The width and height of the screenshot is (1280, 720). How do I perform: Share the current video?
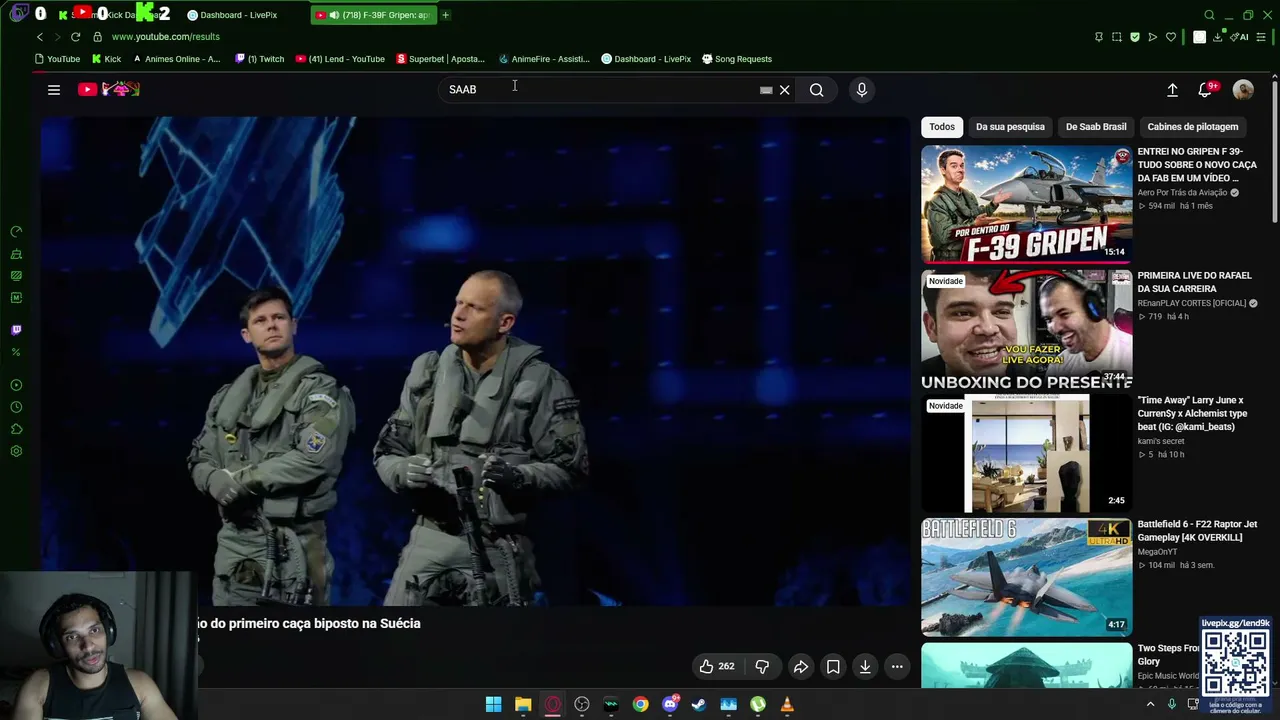801,667
